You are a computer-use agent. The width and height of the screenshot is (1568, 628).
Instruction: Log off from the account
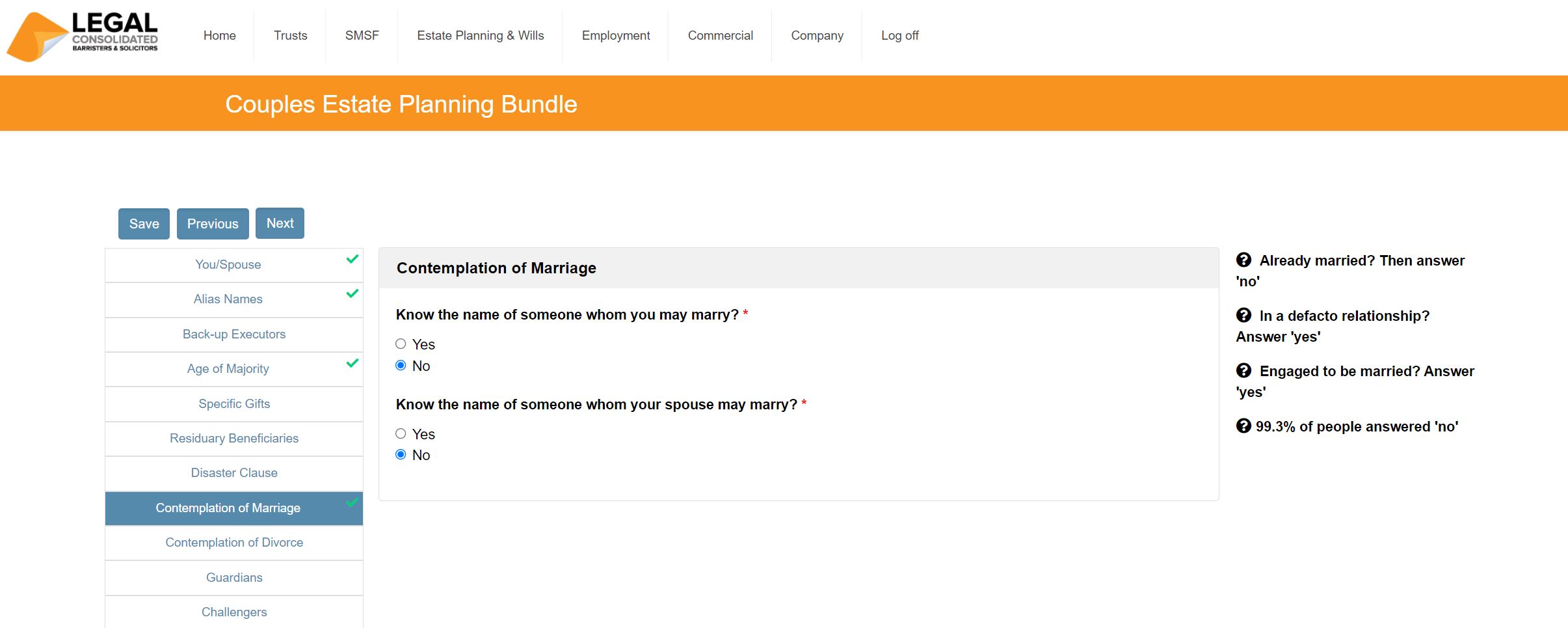coord(899,36)
